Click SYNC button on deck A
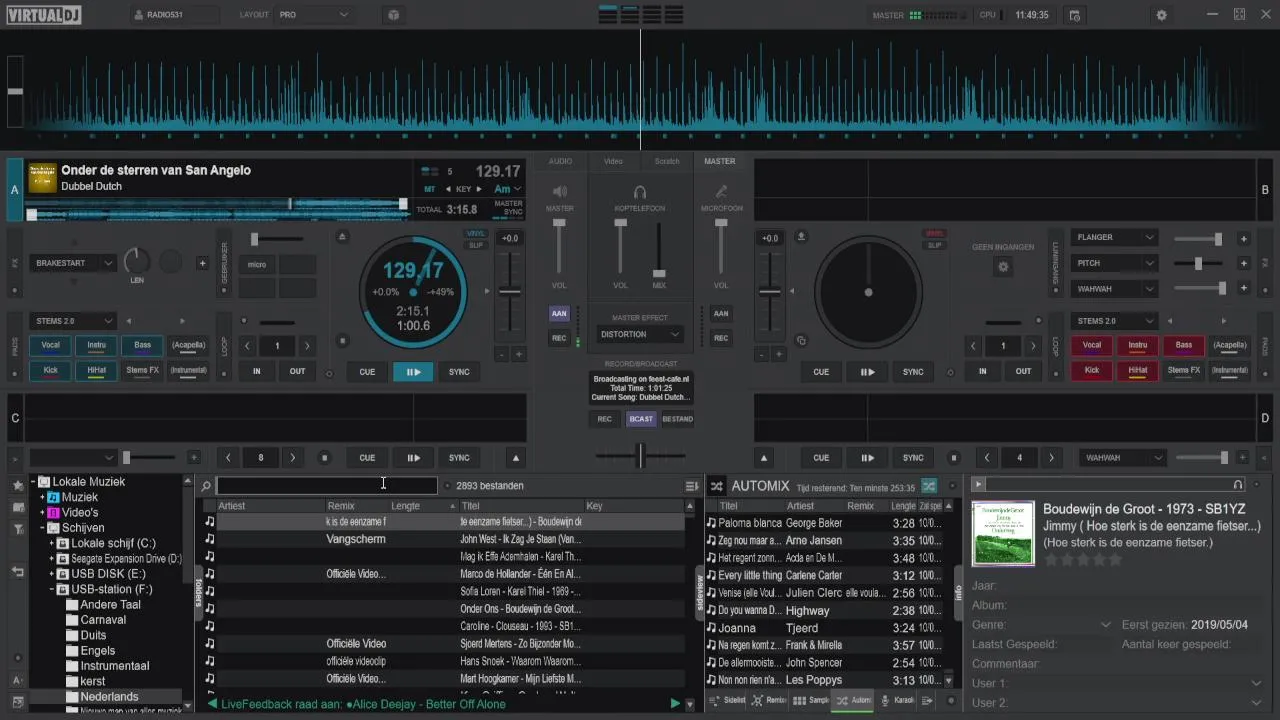This screenshot has height=720, width=1280. 459,372
